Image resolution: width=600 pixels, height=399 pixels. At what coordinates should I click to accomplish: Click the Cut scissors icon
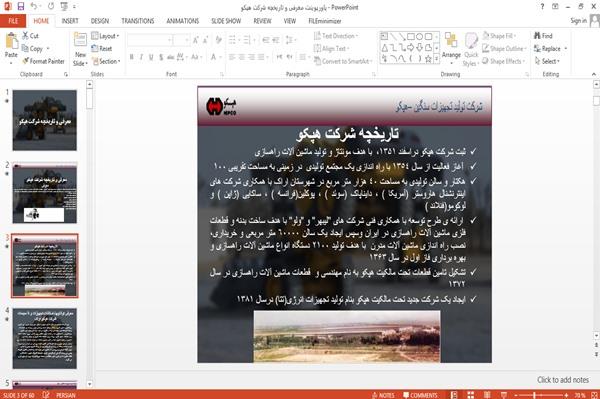point(26,36)
